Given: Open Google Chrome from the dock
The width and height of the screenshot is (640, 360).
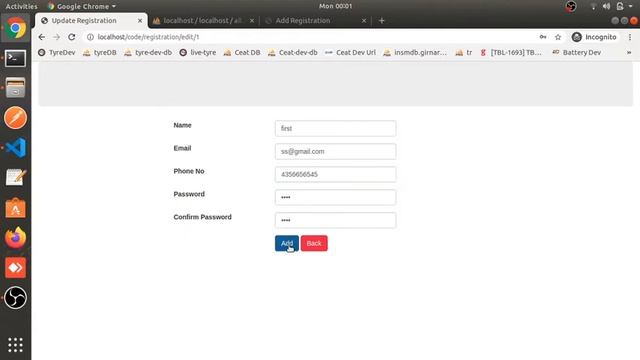Looking at the screenshot, I should 16,28.
